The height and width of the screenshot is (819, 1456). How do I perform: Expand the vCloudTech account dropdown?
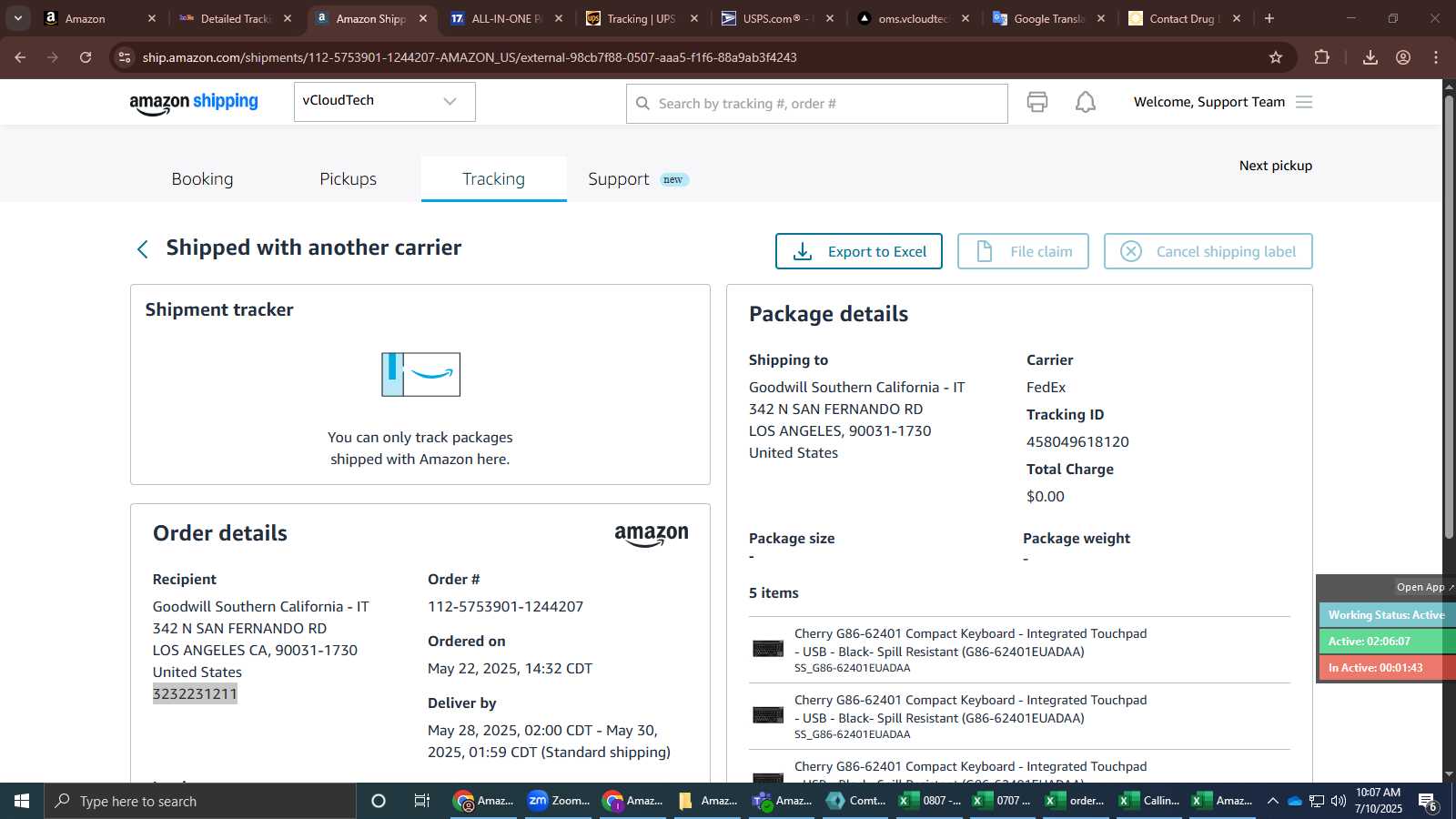[x=384, y=101]
